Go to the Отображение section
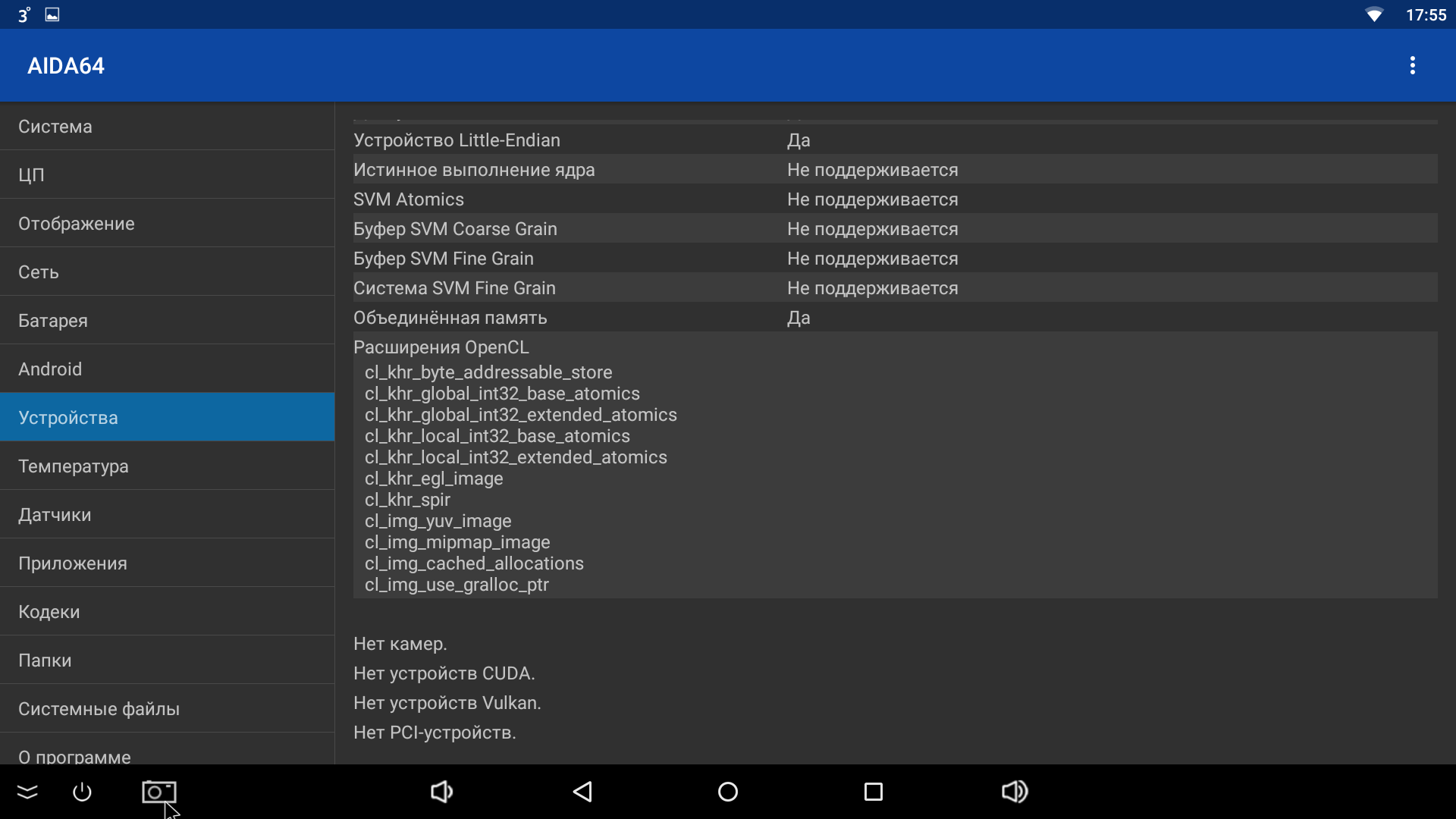 click(x=167, y=224)
